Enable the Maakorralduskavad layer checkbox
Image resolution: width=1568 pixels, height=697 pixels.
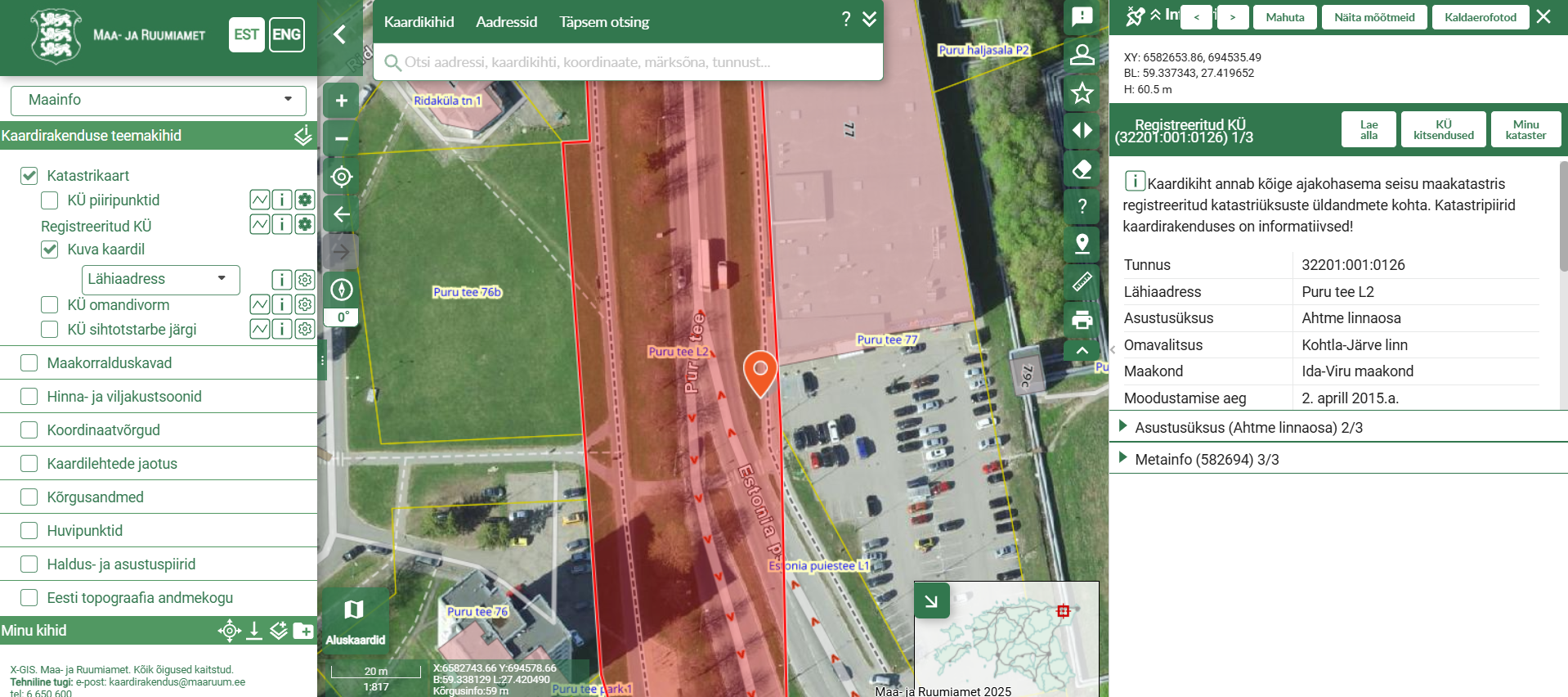point(29,363)
